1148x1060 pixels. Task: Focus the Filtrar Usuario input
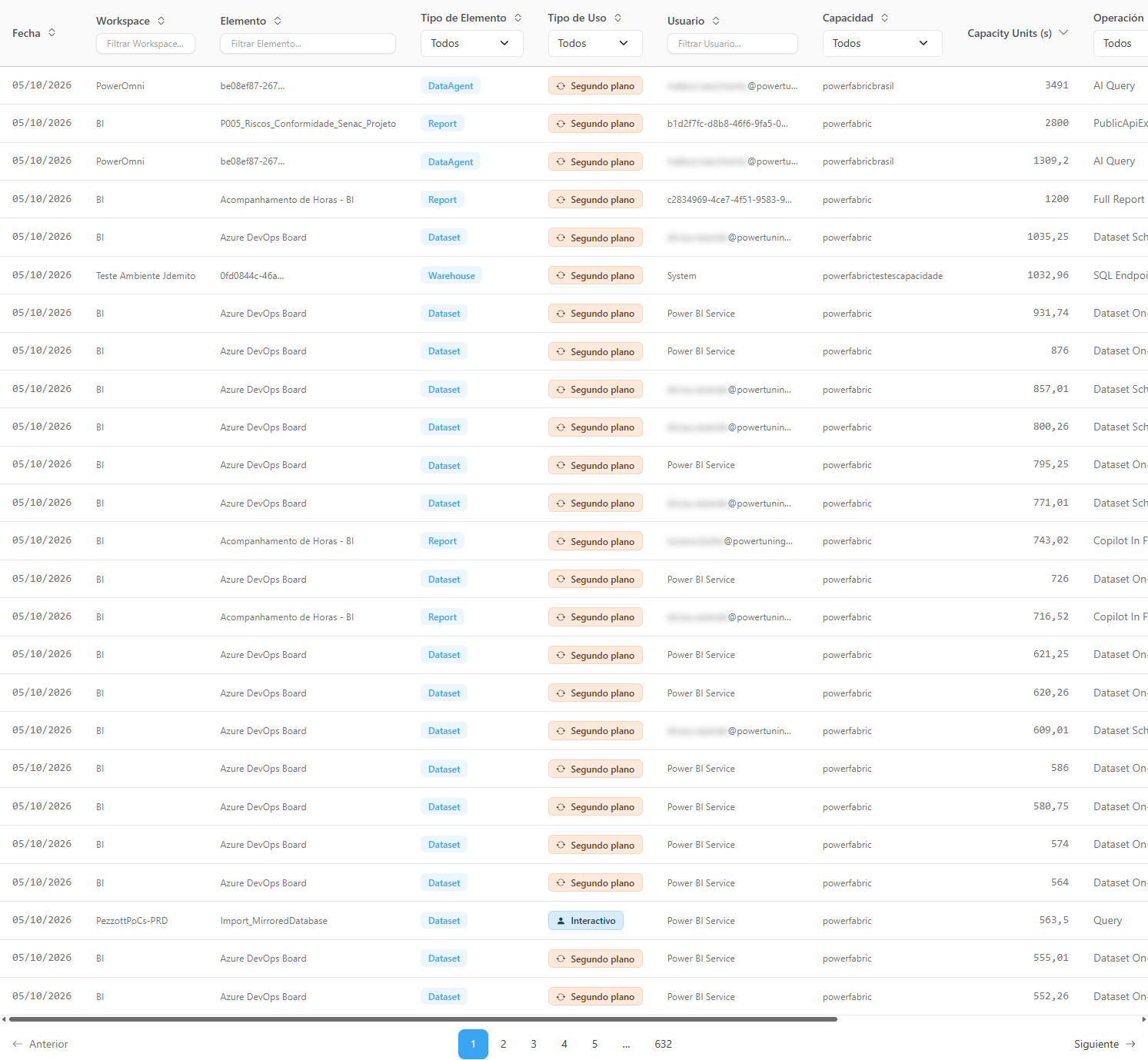(732, 44)
